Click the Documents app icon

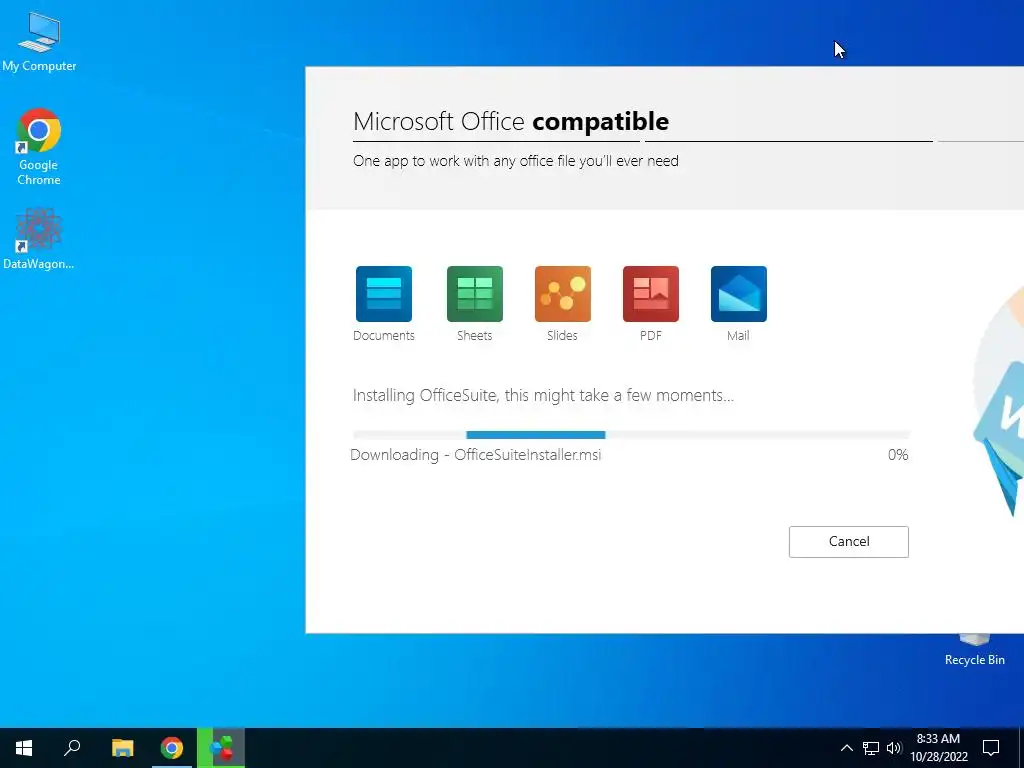click(383, 294)
